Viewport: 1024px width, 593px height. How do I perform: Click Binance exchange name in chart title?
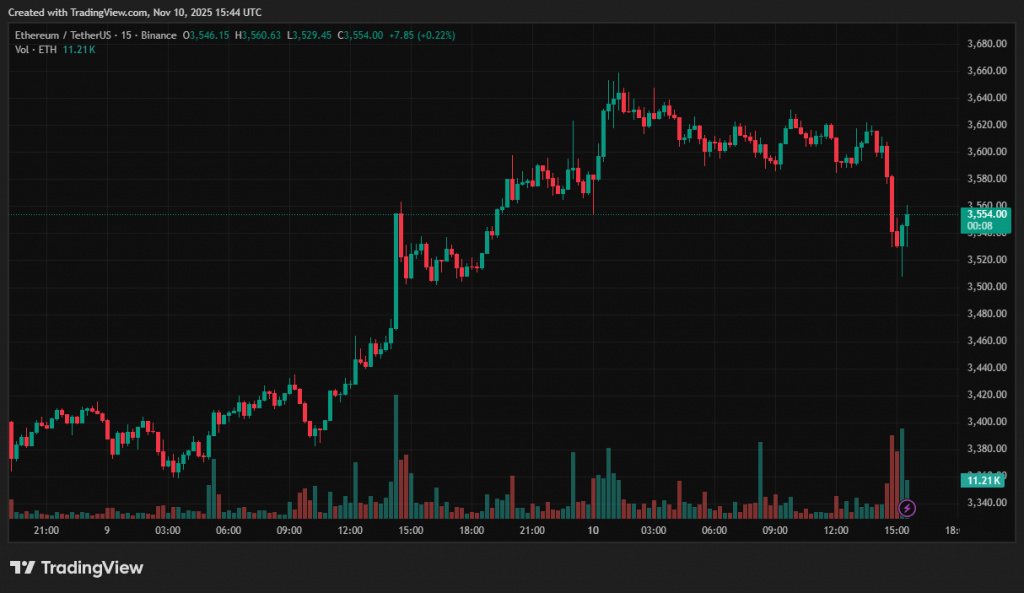click(x=157, y=35)
